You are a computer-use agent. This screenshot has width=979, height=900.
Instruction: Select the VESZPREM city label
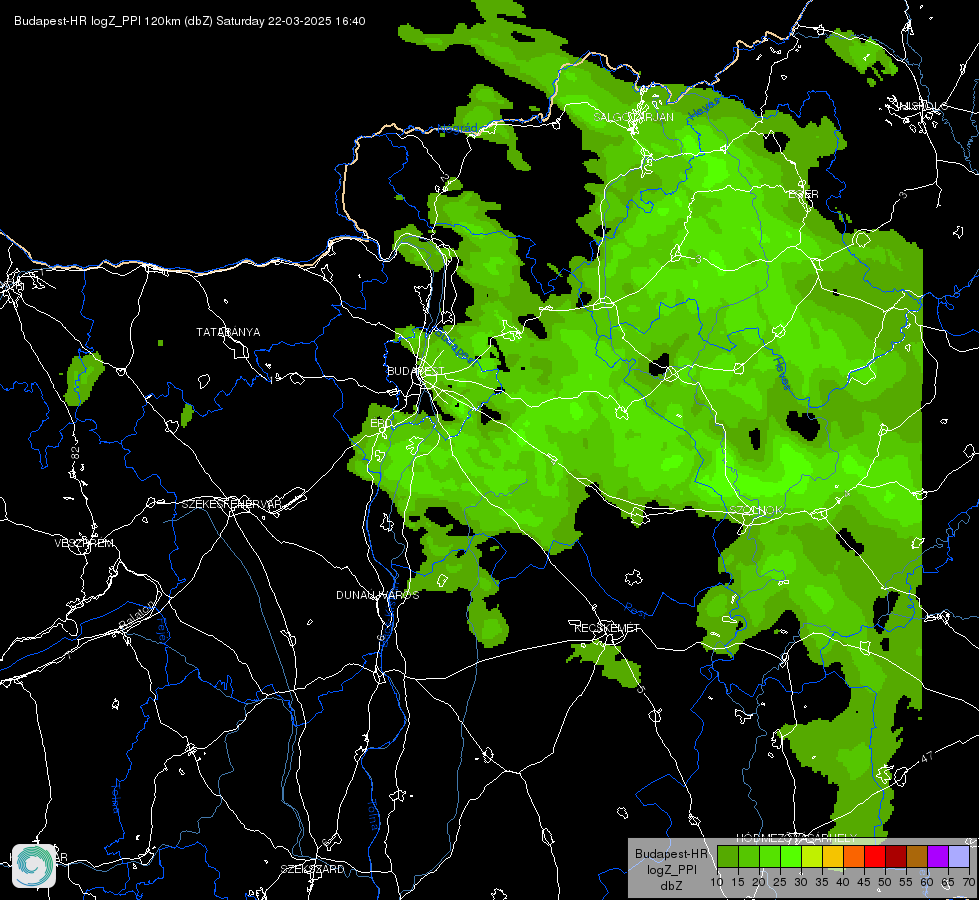pos(84,543)
